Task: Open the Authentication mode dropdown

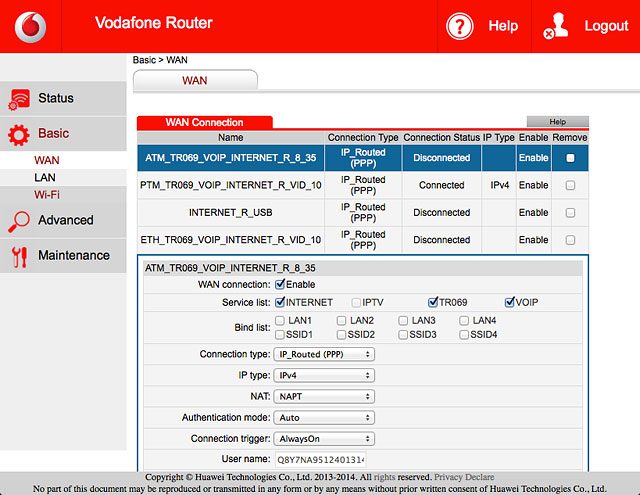Action: pos(324,417)
